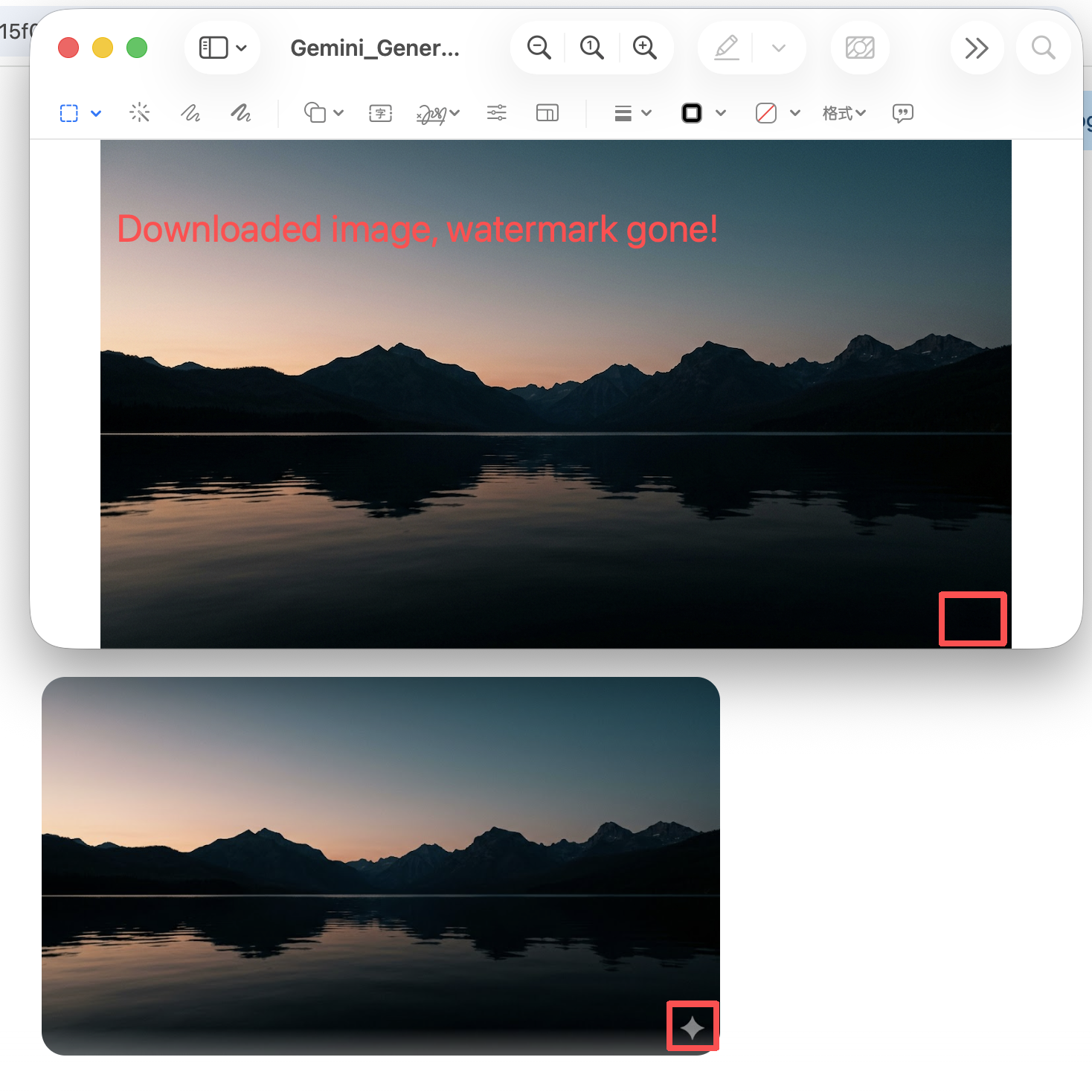Screen dimensions: 1092x1092
Task: Zoom out of the image
Action: coord(539,48)
